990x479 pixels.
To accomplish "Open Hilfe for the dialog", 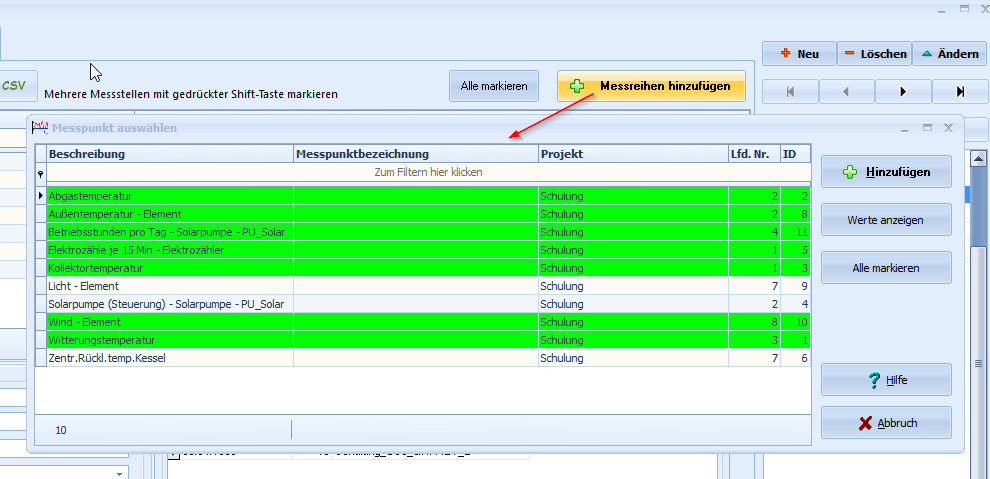I will [x=885, y=380].
